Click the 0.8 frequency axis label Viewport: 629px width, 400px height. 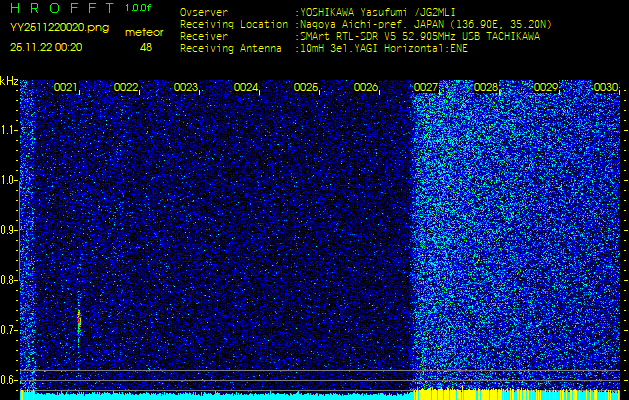pos(9,280)
